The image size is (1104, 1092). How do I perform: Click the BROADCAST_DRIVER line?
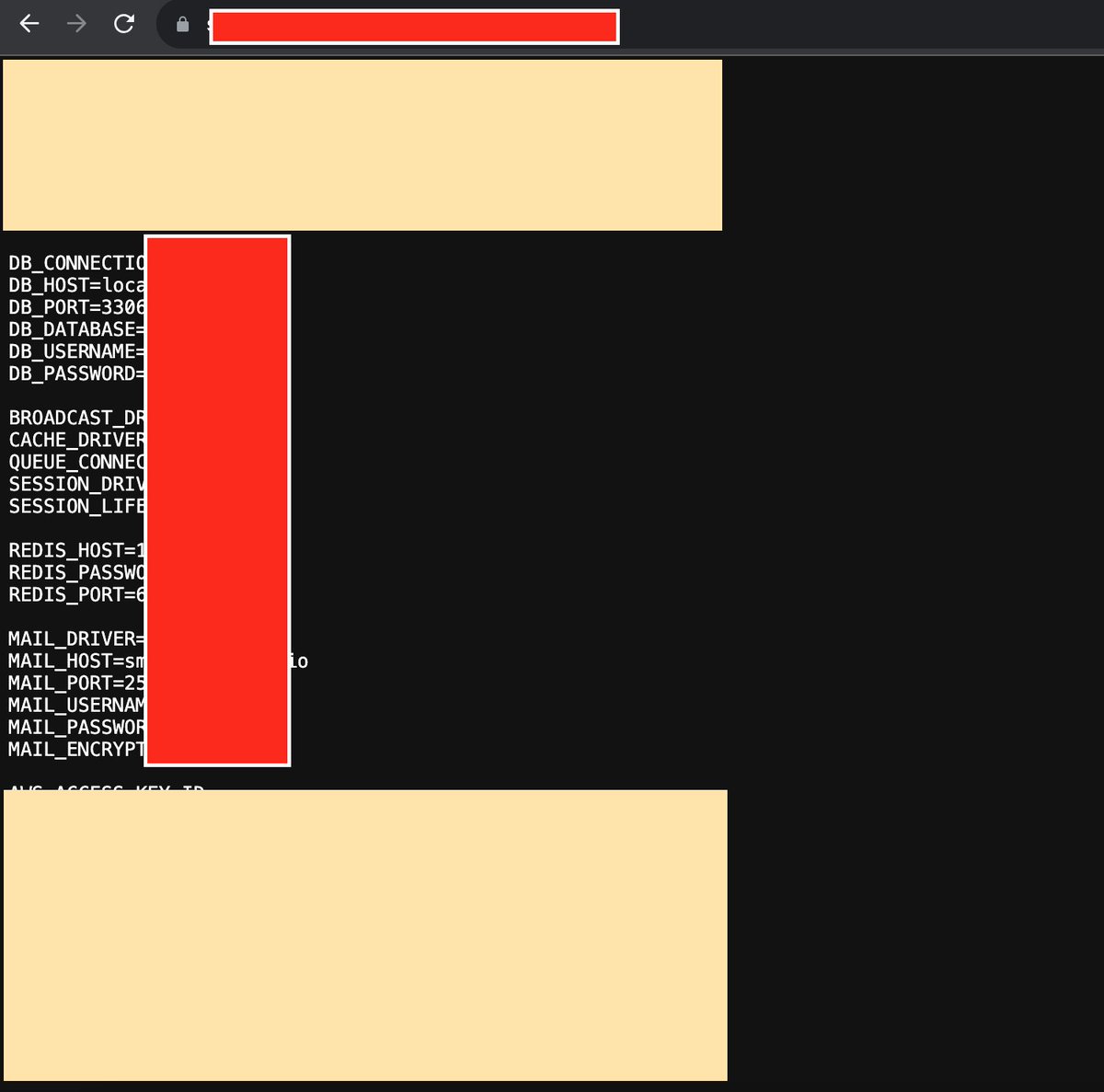76,418
